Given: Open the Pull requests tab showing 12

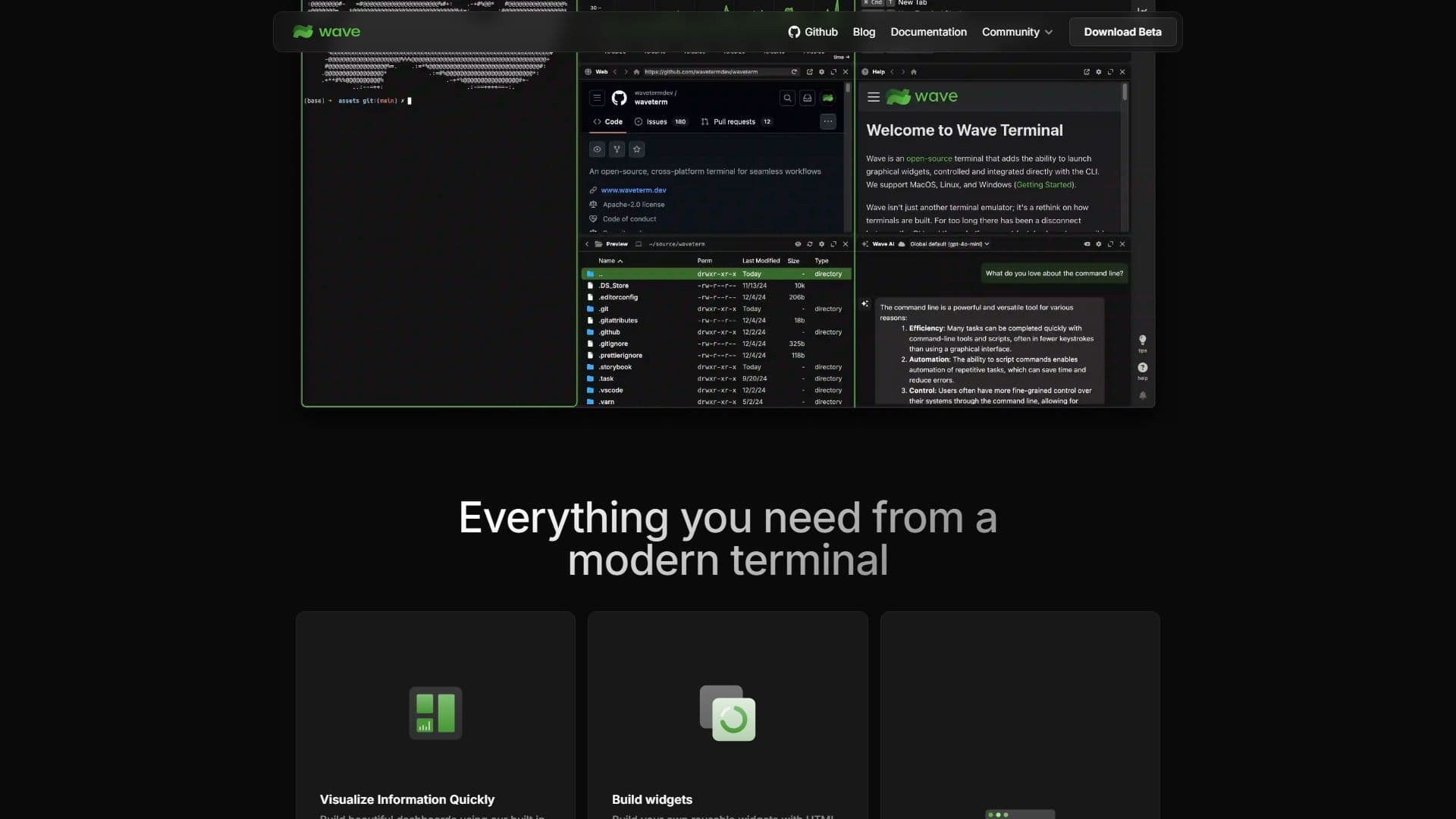Looking at the screenshot, I should tap(736, 121).
